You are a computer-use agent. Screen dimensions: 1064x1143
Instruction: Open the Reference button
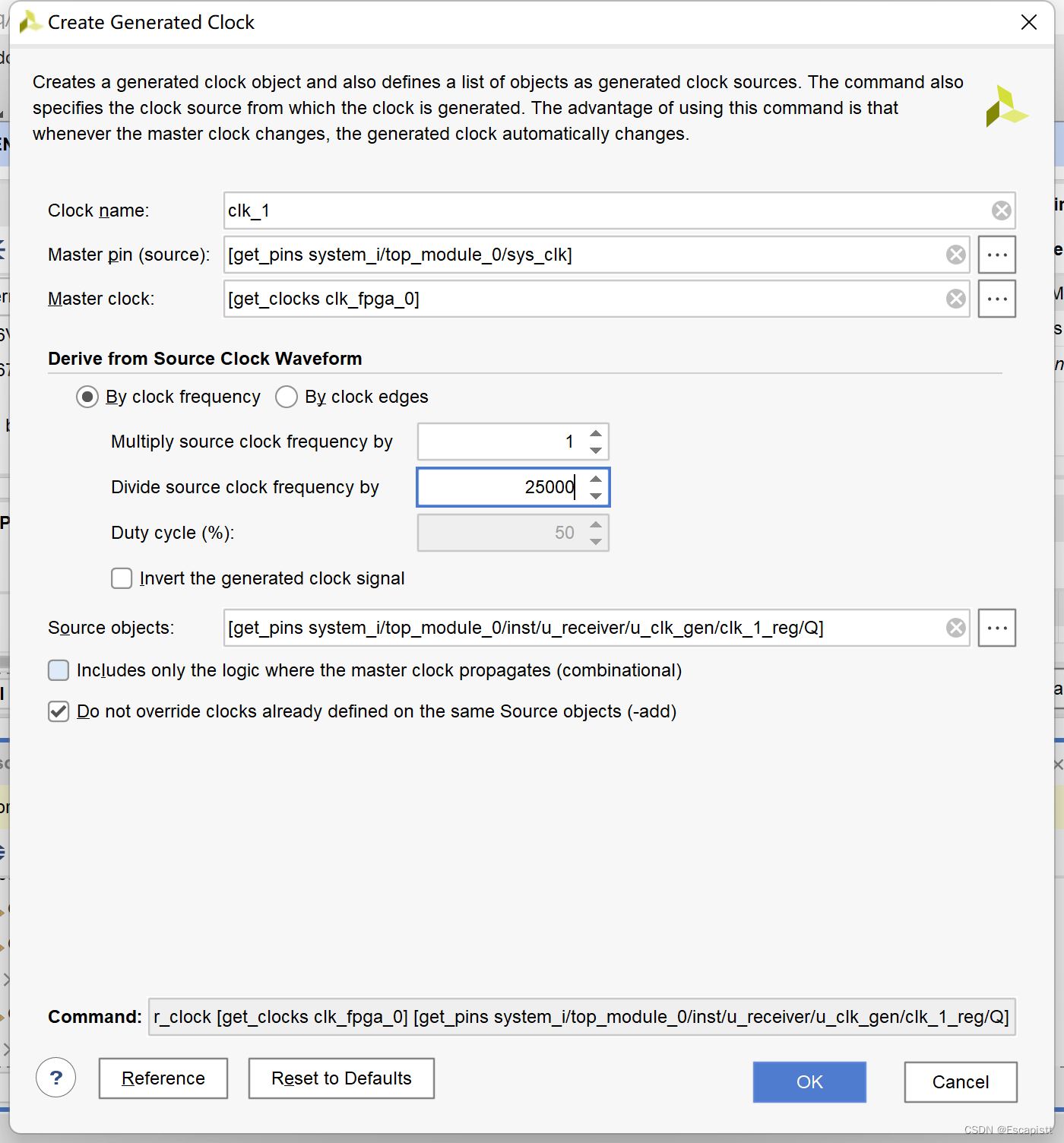pos(163,1078)
